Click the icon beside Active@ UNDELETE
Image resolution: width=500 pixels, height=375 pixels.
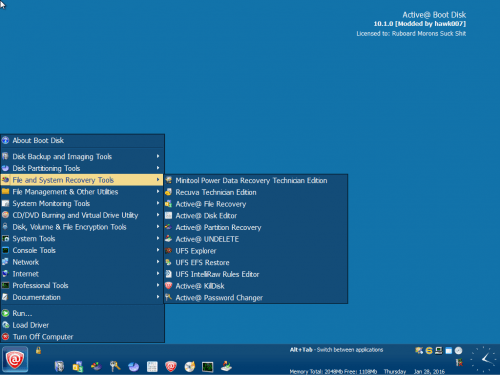click(x=169, y=239)
